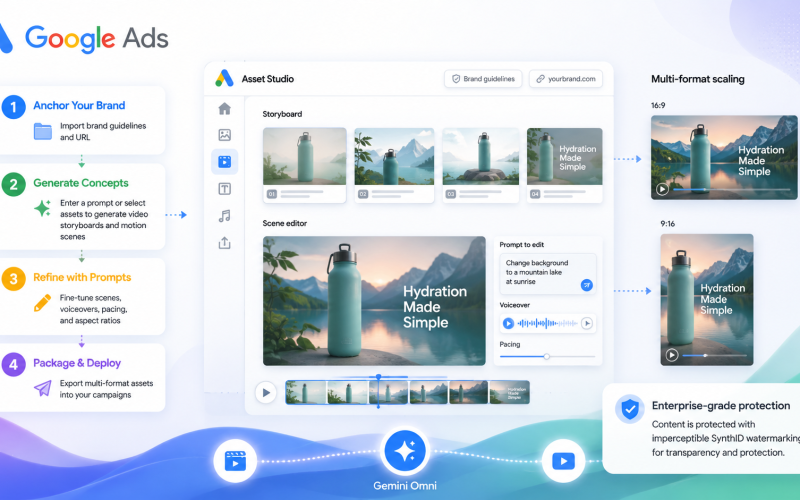Click the Export upload icon in sidebar
Image resolution: width=800 pixels, height=500 pixels.
(x=224, y=243)
